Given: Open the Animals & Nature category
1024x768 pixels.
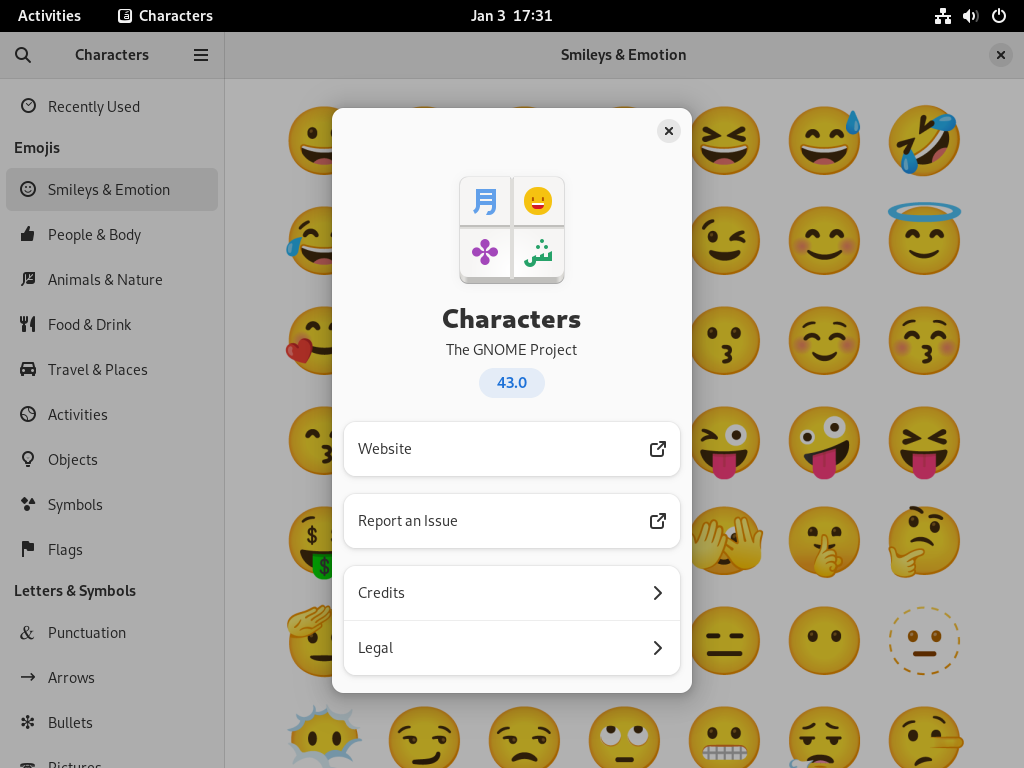Looking at the screenshot, I should coord(112,280).
